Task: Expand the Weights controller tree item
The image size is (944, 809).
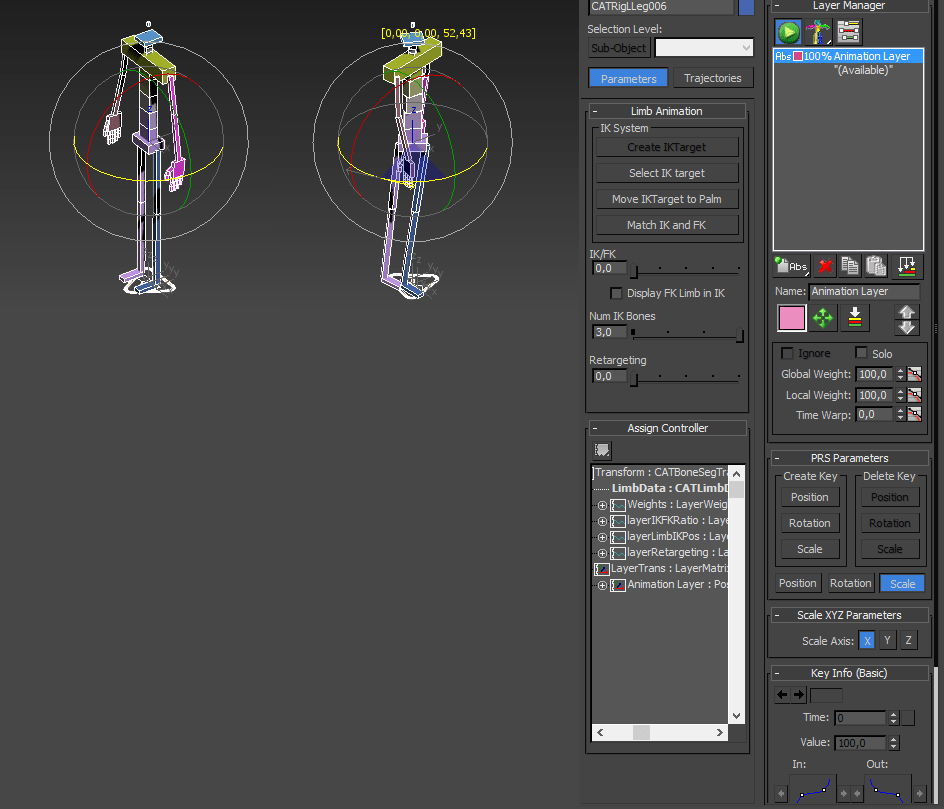Action: click(602, 504)
